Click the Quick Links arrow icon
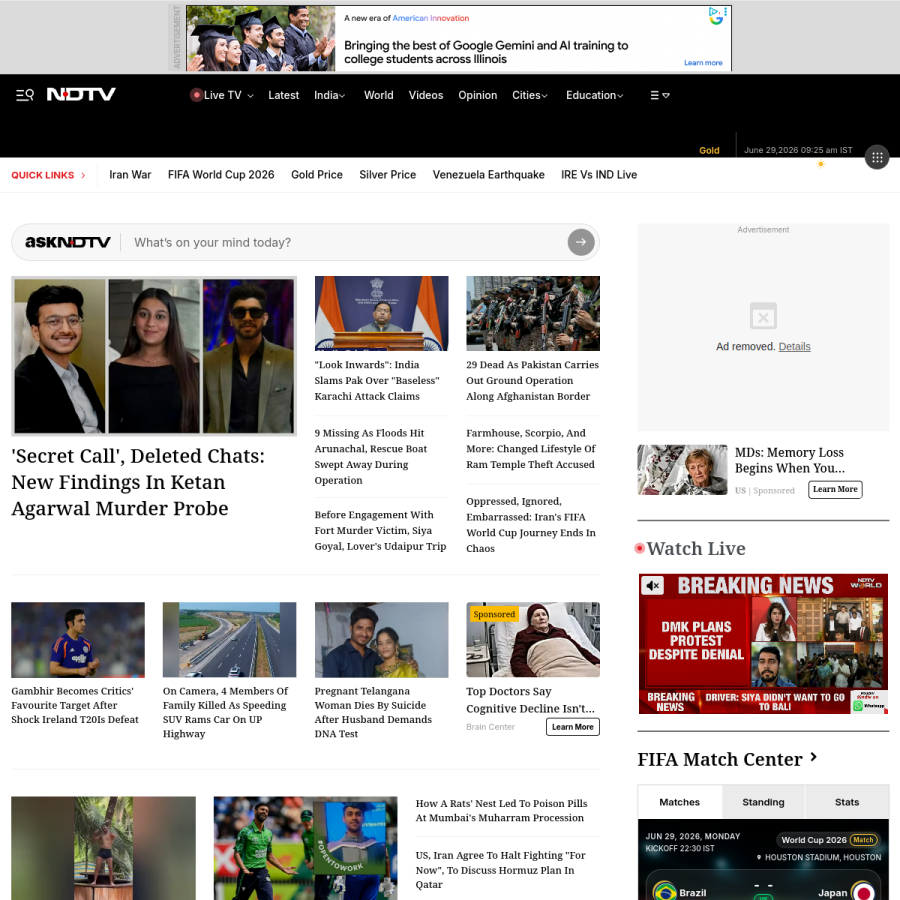The width and height of the screenshot is (900, 900). click(83, 175)
